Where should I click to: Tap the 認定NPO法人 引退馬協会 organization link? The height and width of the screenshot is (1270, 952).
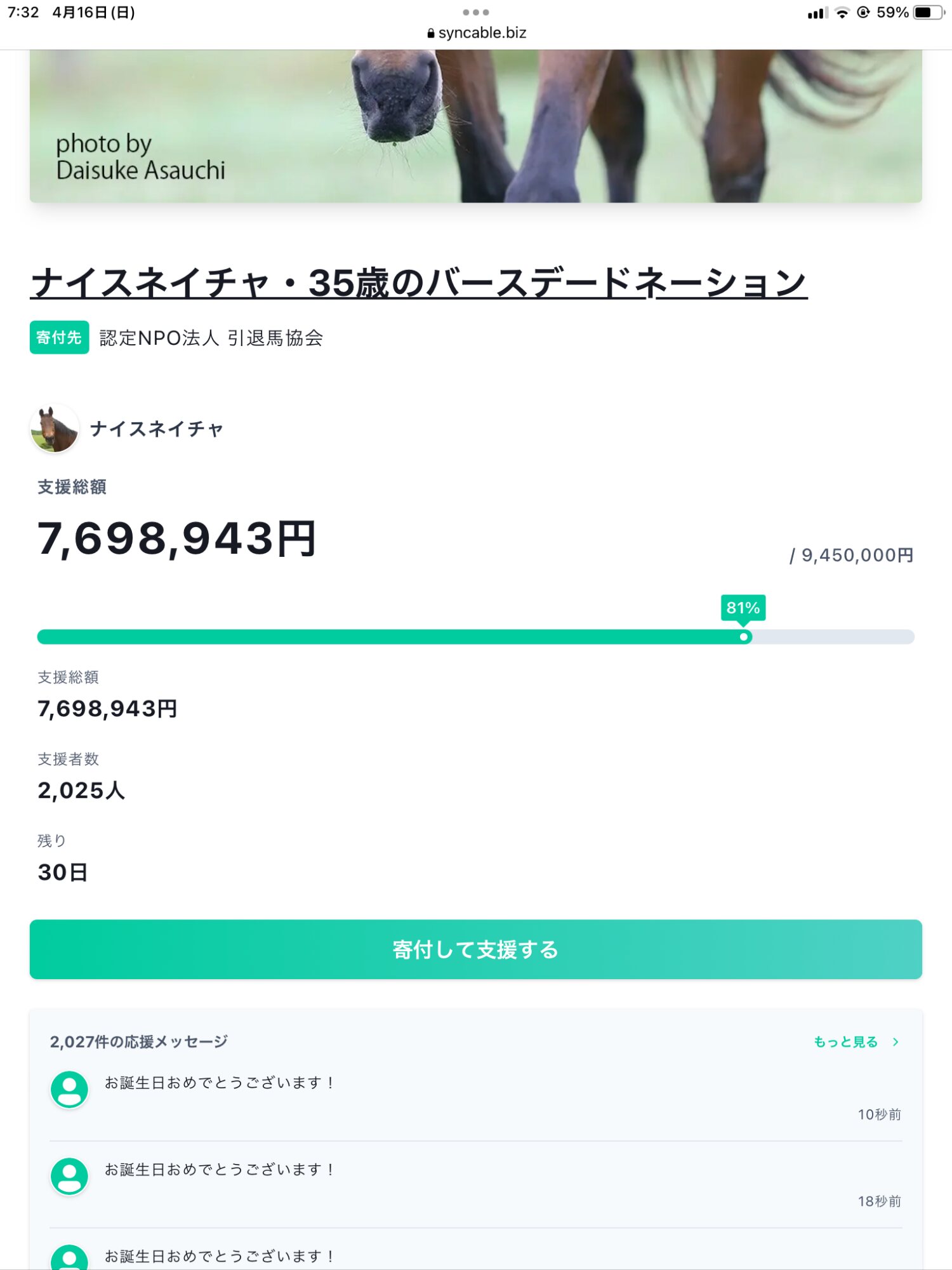(x=211, y=338)
